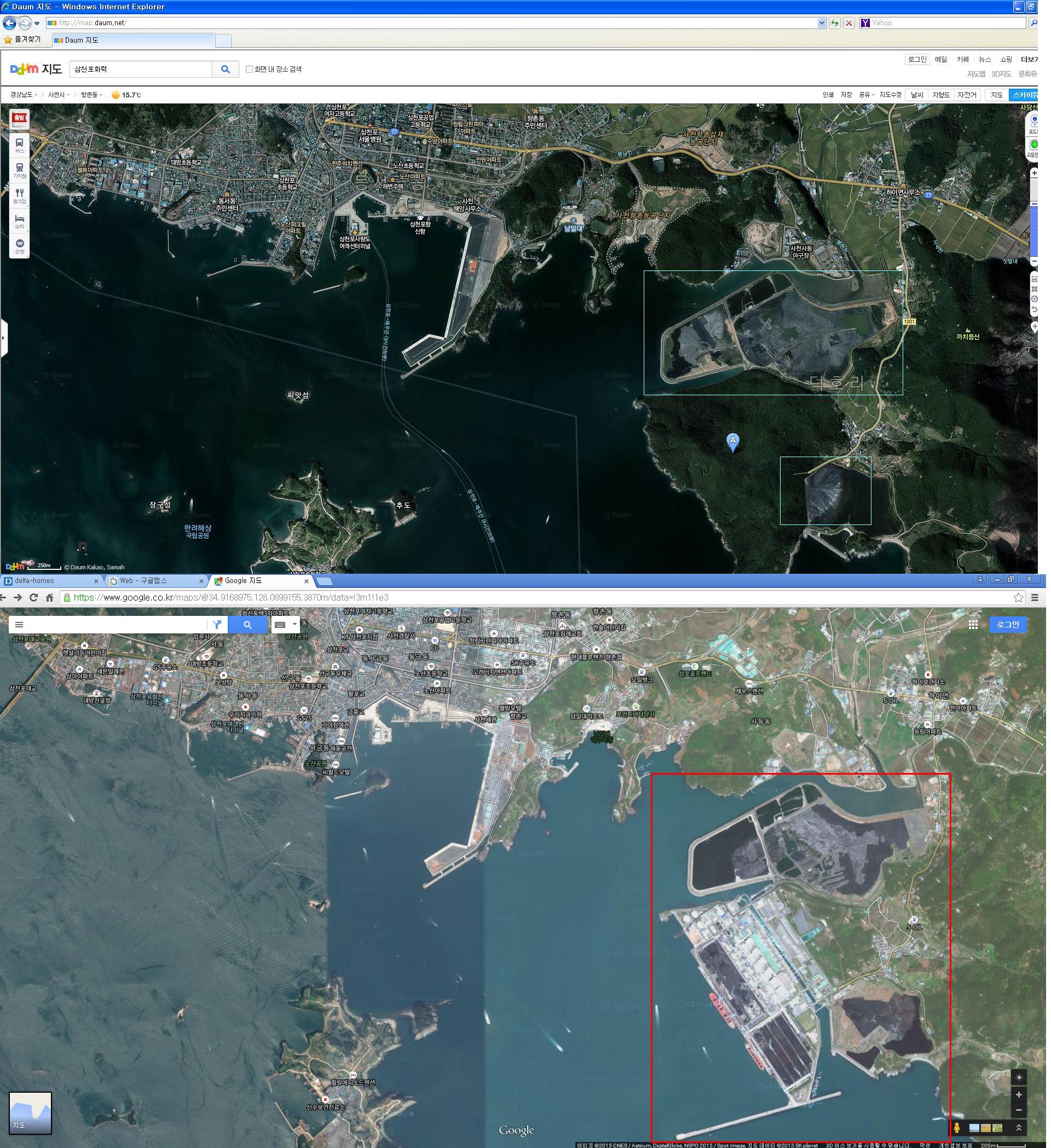
Task: Switch Google Maps to 지도 map thumbnail
Action: pos(30,1114)
